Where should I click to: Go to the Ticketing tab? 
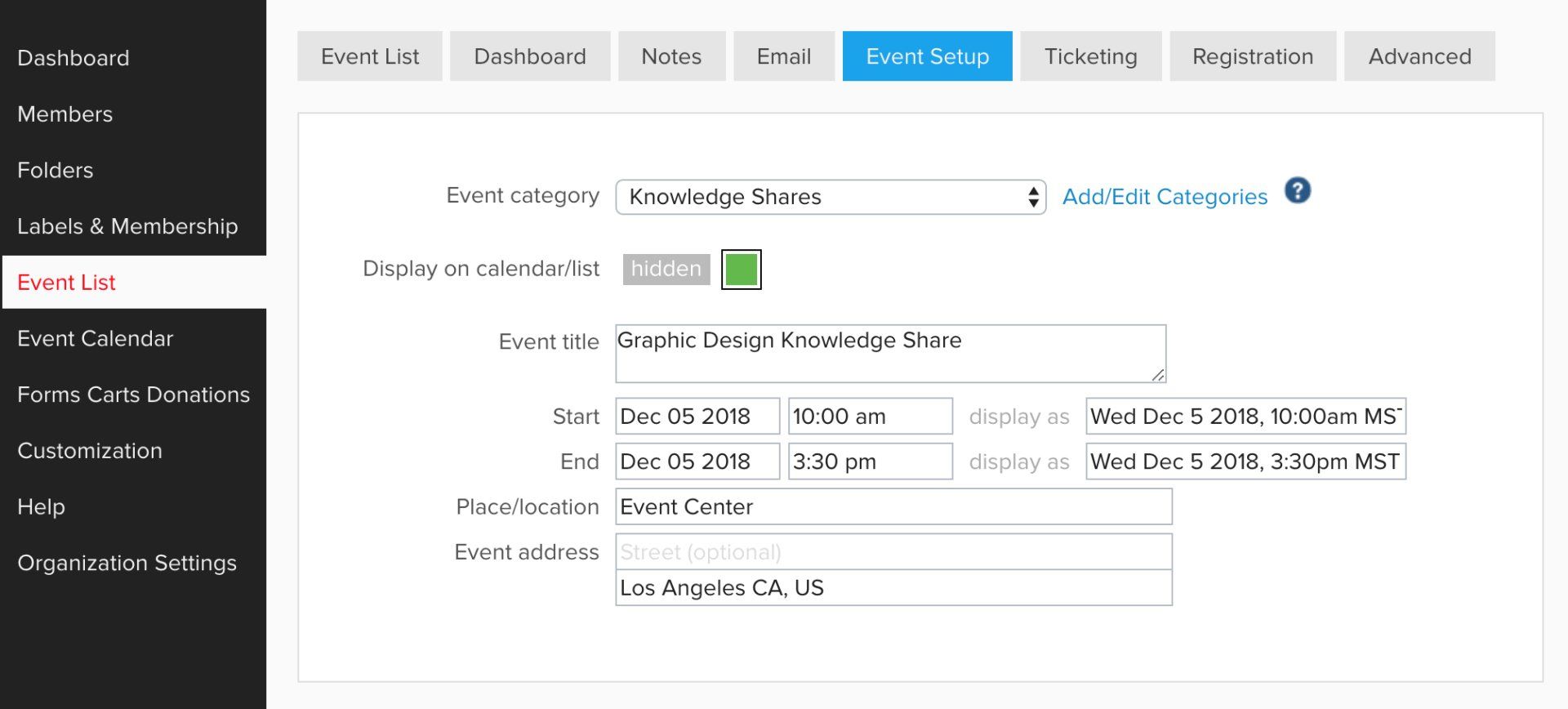(x=1091, y=56)
